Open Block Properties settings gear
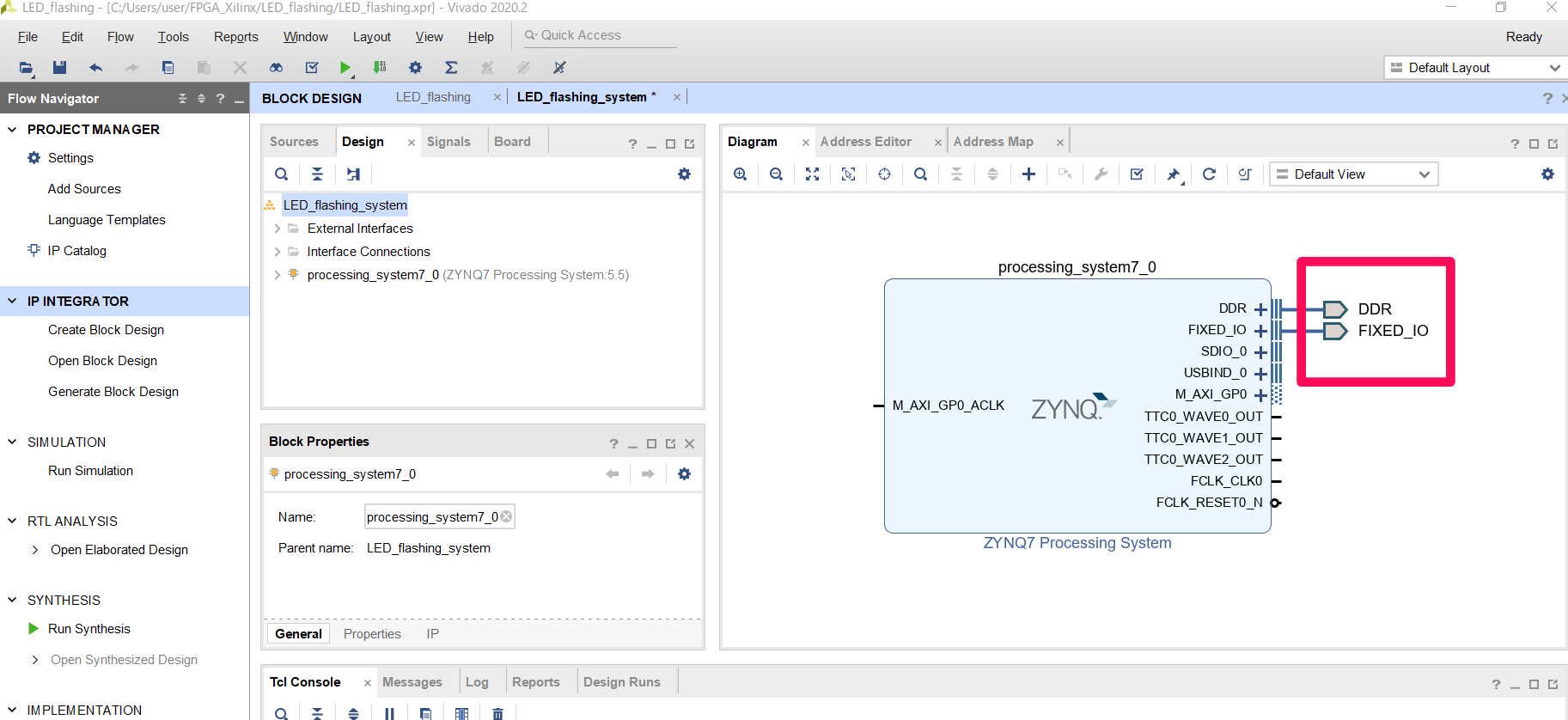Viewport: 1568px width, 720px height. tap(684, 474)
